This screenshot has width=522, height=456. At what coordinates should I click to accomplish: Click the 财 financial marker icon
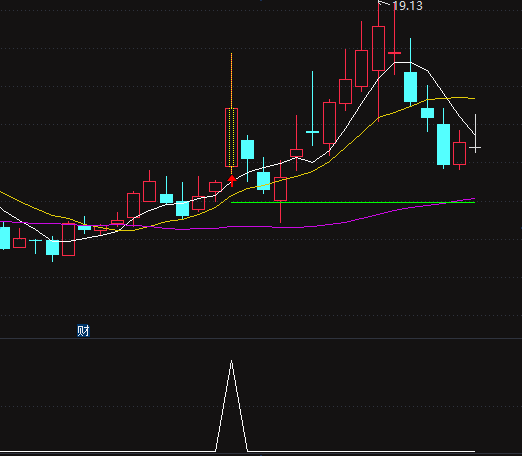click(83, 331)
